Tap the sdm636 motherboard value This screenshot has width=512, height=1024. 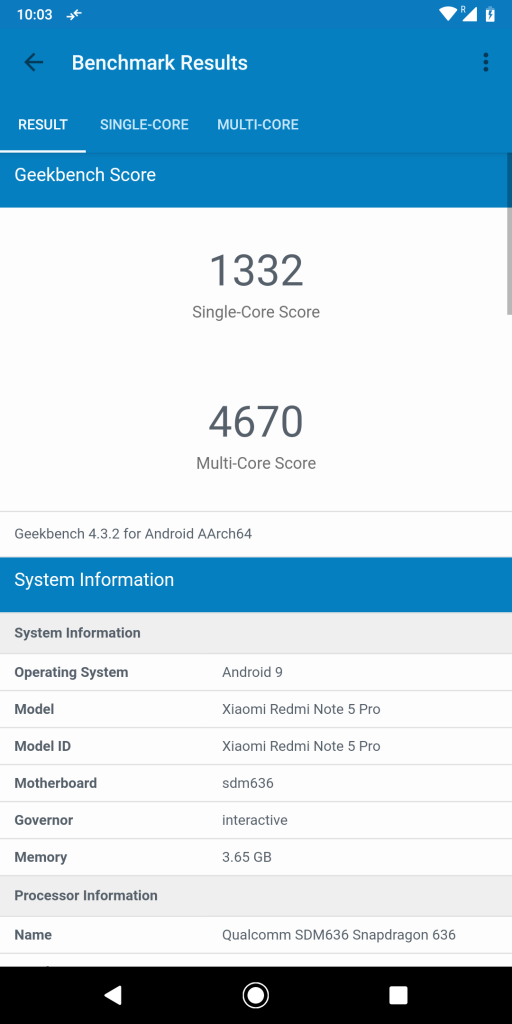click(248, 783)
